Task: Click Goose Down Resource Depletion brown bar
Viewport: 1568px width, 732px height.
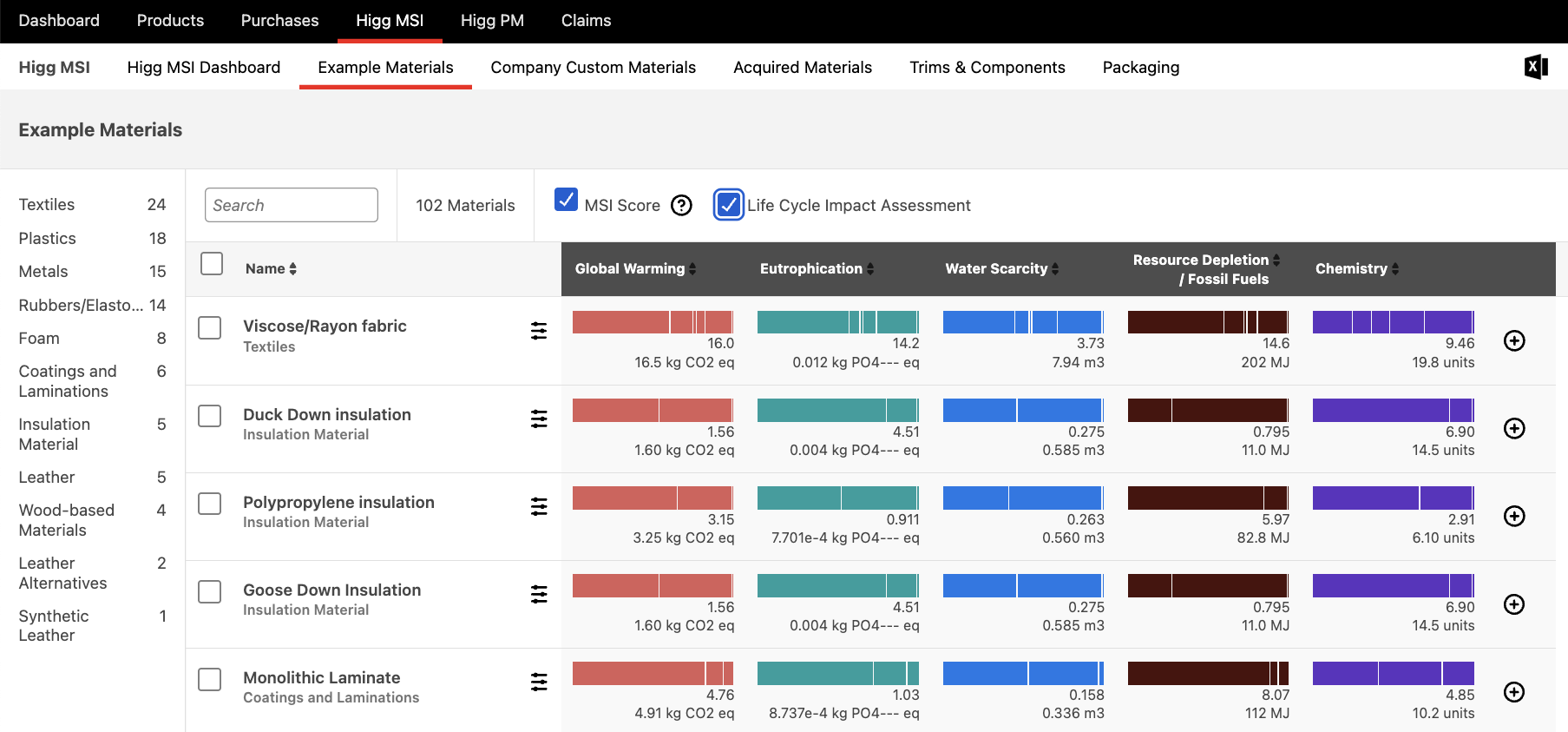Action: (1208, 585)
